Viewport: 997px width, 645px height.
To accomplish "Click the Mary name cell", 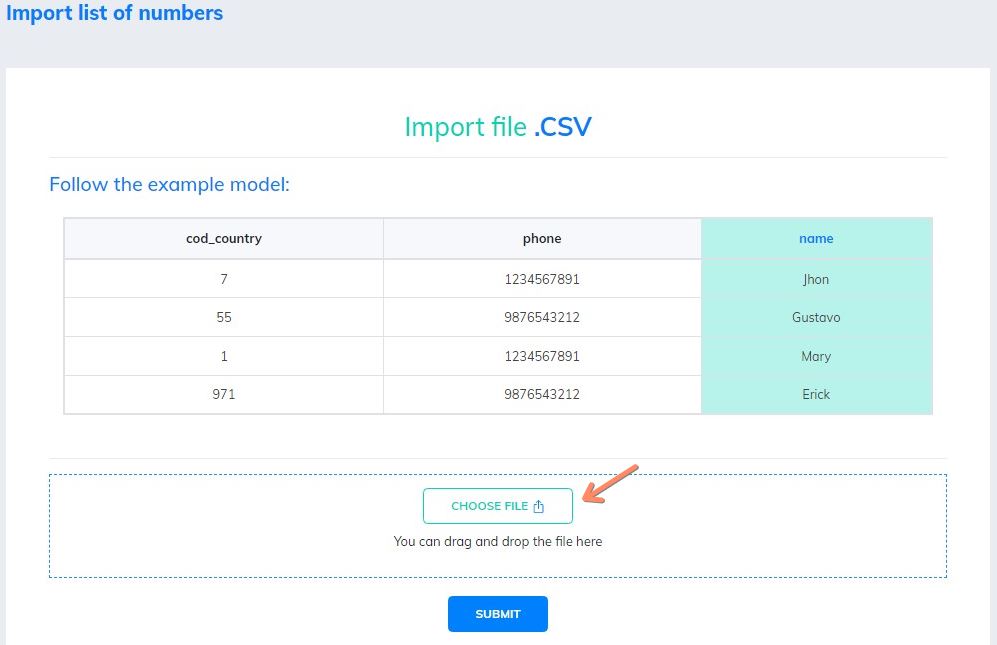I will [816, 356].
